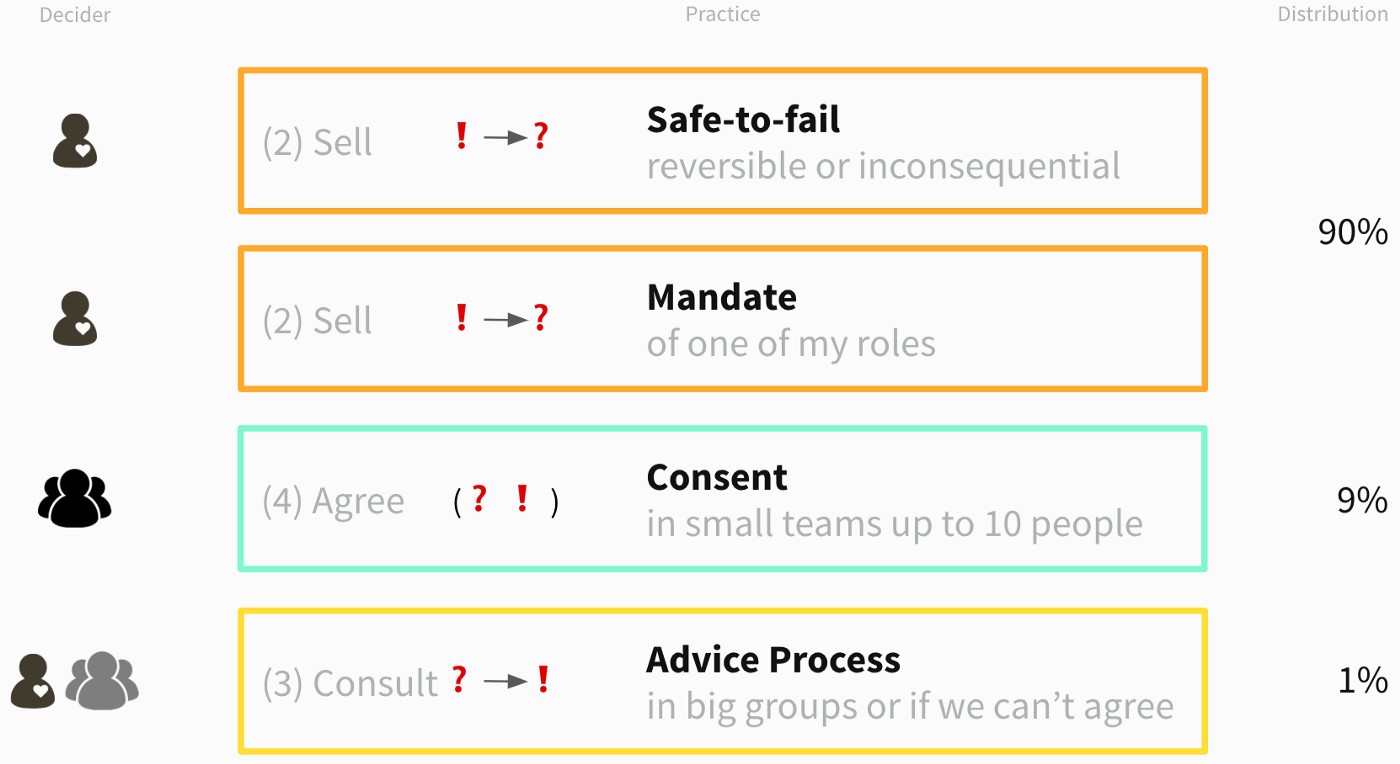The height and width of the screenshot is (764, 1400).
Task: Click the 90% distribution value
Action: 1353,232
